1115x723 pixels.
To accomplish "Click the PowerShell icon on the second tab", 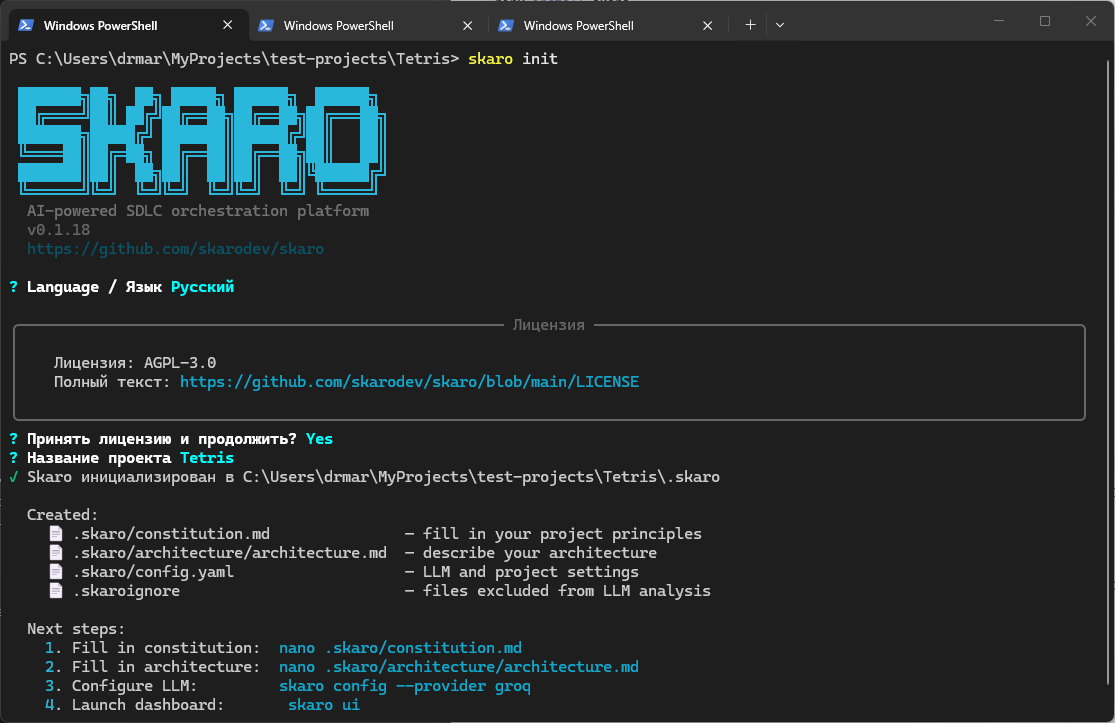I will point(264,24).
